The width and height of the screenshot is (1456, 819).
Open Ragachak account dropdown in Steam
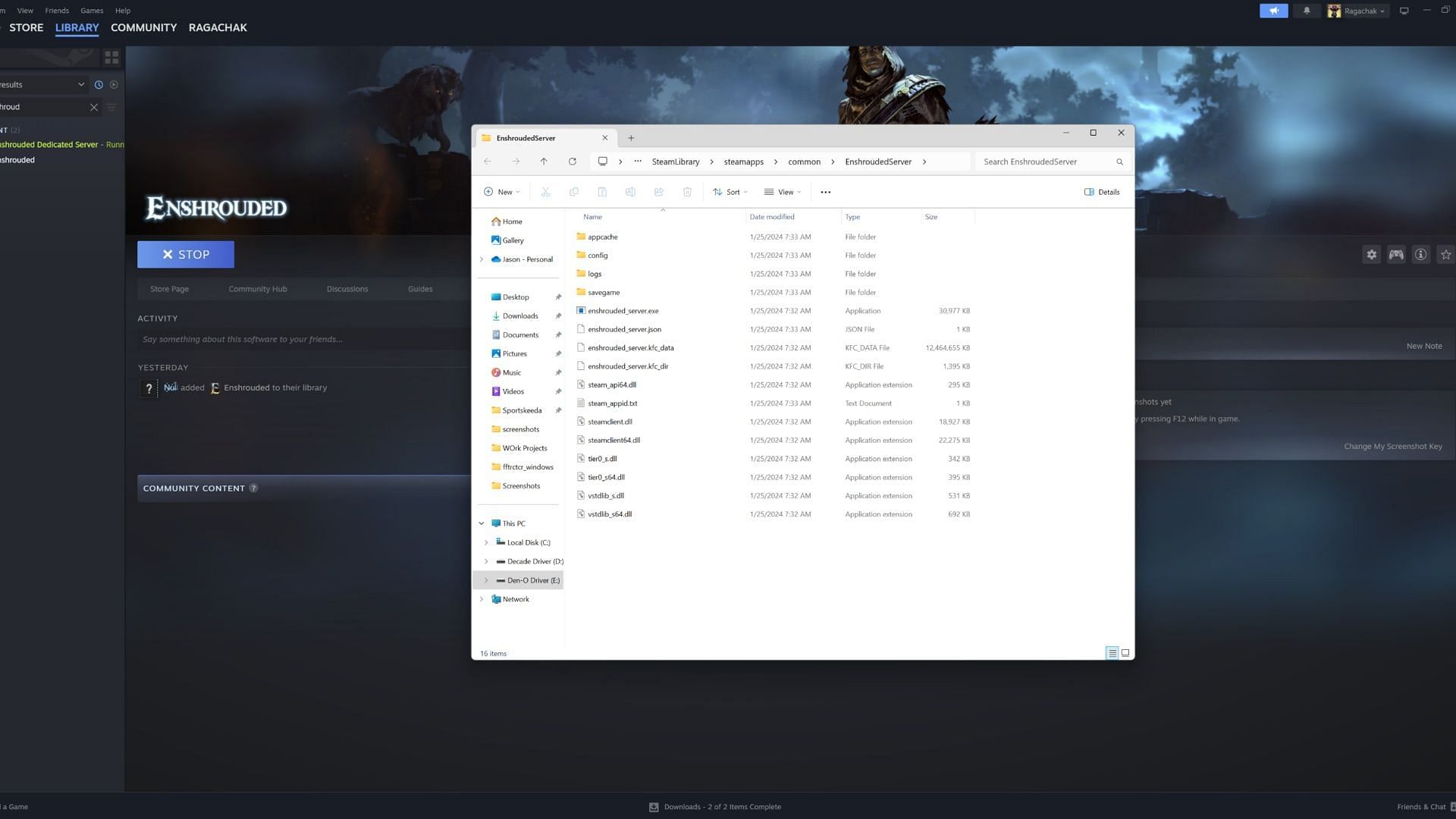pyautogui.click(x=1358, y=11)
